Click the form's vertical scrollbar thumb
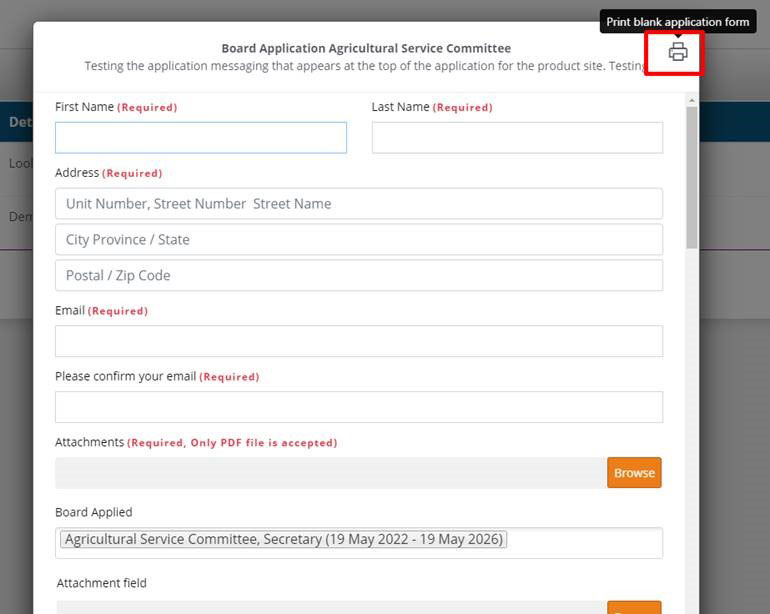Screen dimensions: 770x614 click(692, 177)
